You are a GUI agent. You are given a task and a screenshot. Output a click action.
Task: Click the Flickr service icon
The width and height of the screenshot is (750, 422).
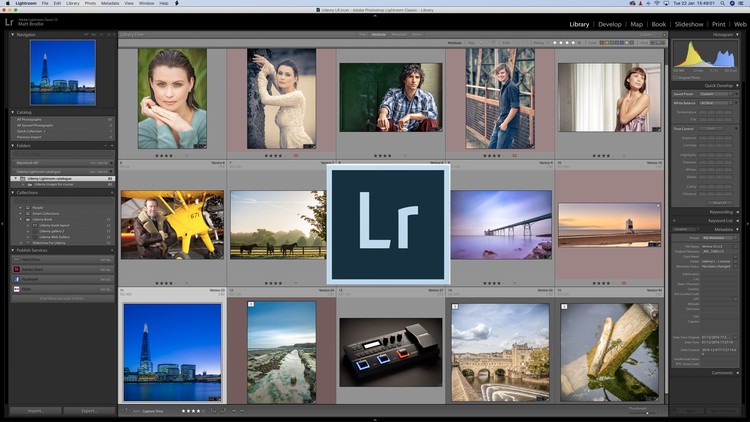16,289
